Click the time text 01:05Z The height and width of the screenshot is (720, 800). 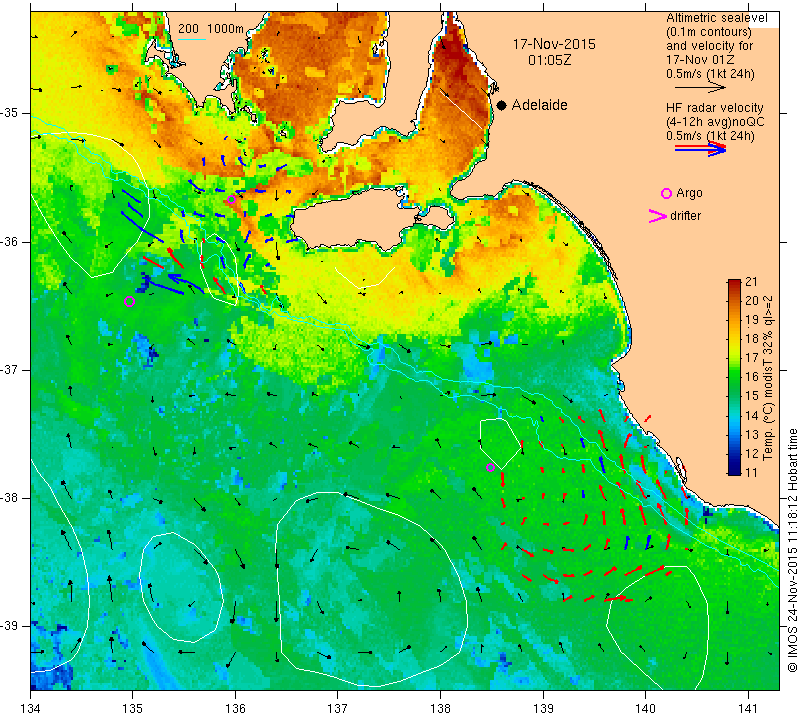pyautogui.click(x=549, y=61)
